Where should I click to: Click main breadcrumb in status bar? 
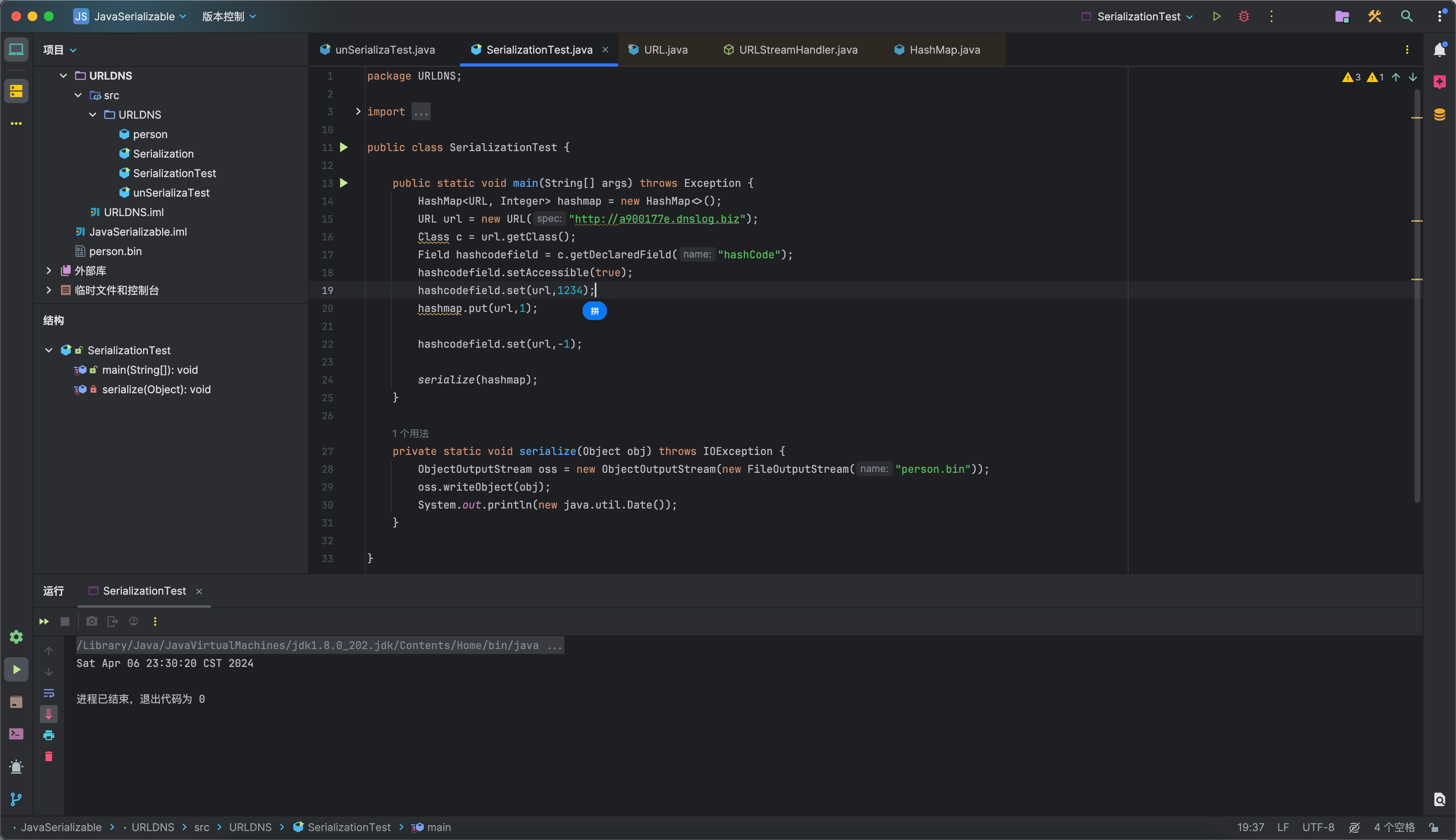(x=431, y=827)
